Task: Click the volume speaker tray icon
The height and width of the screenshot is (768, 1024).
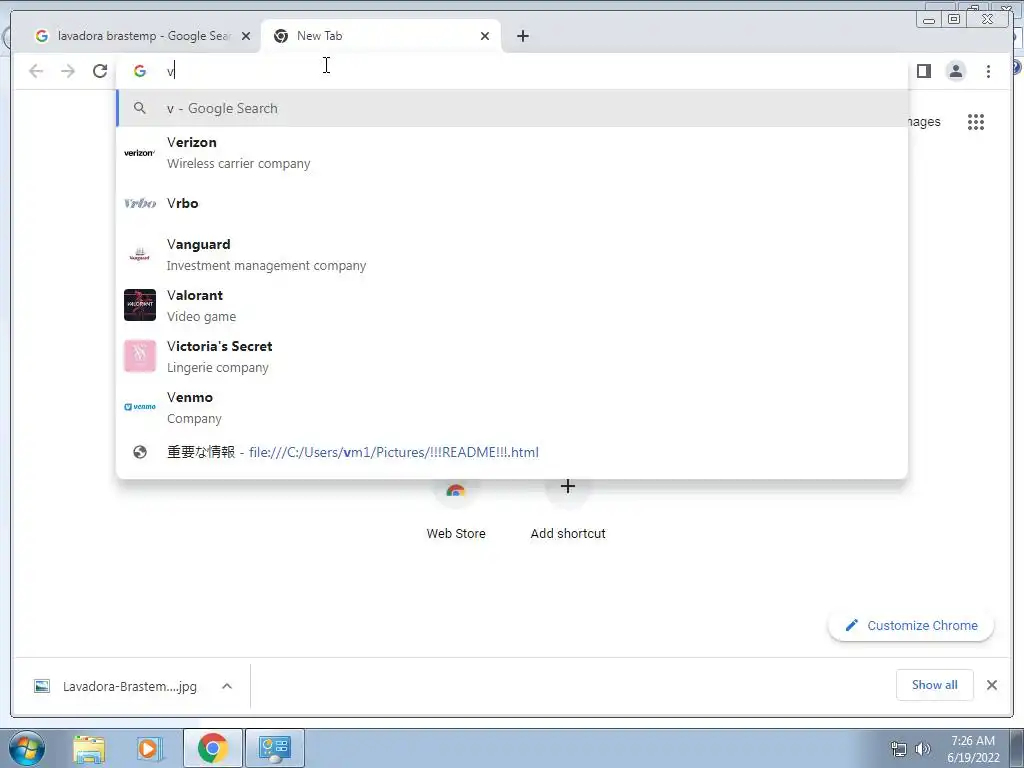Action: click(x=922, y=749)
